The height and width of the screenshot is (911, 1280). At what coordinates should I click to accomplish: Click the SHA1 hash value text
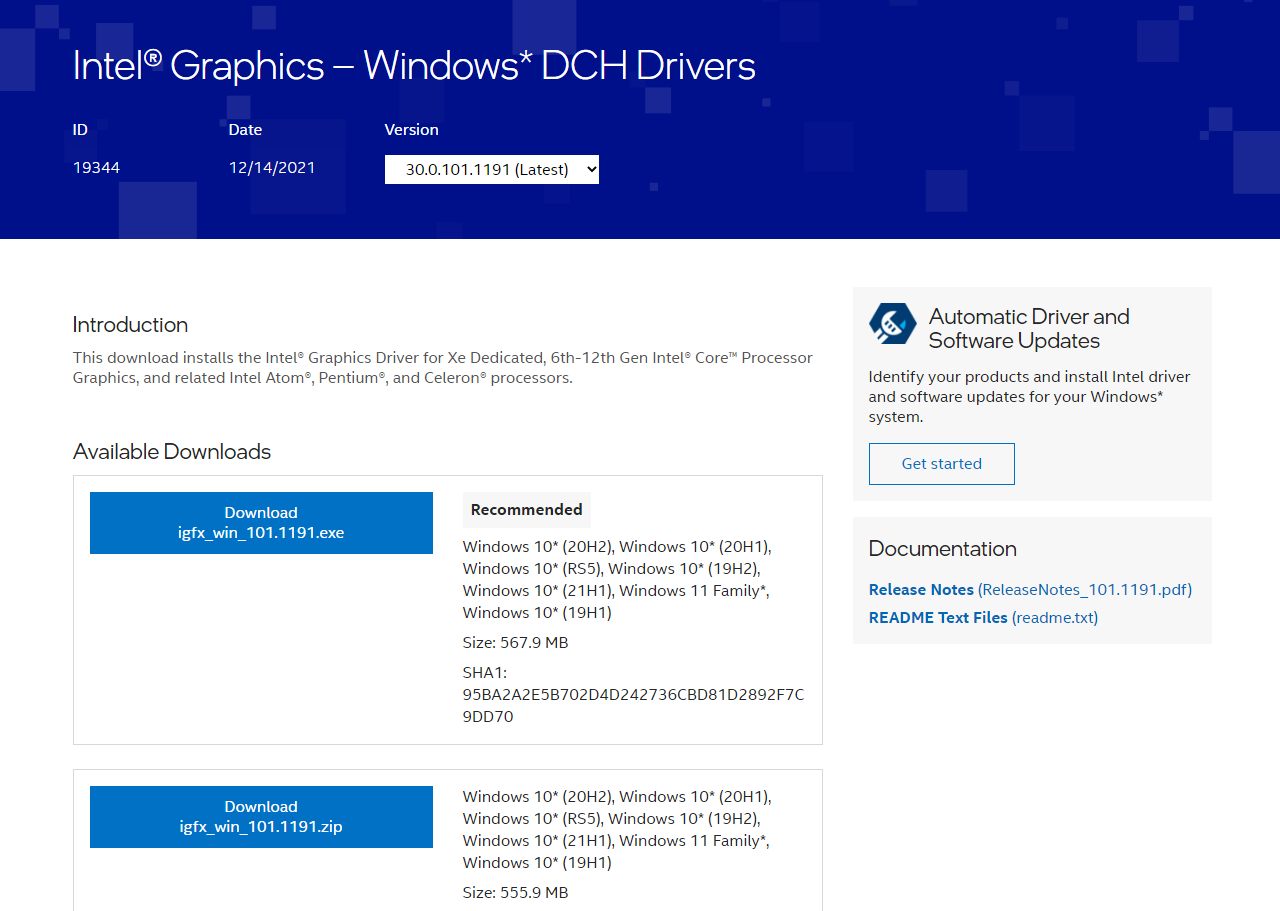632,705
